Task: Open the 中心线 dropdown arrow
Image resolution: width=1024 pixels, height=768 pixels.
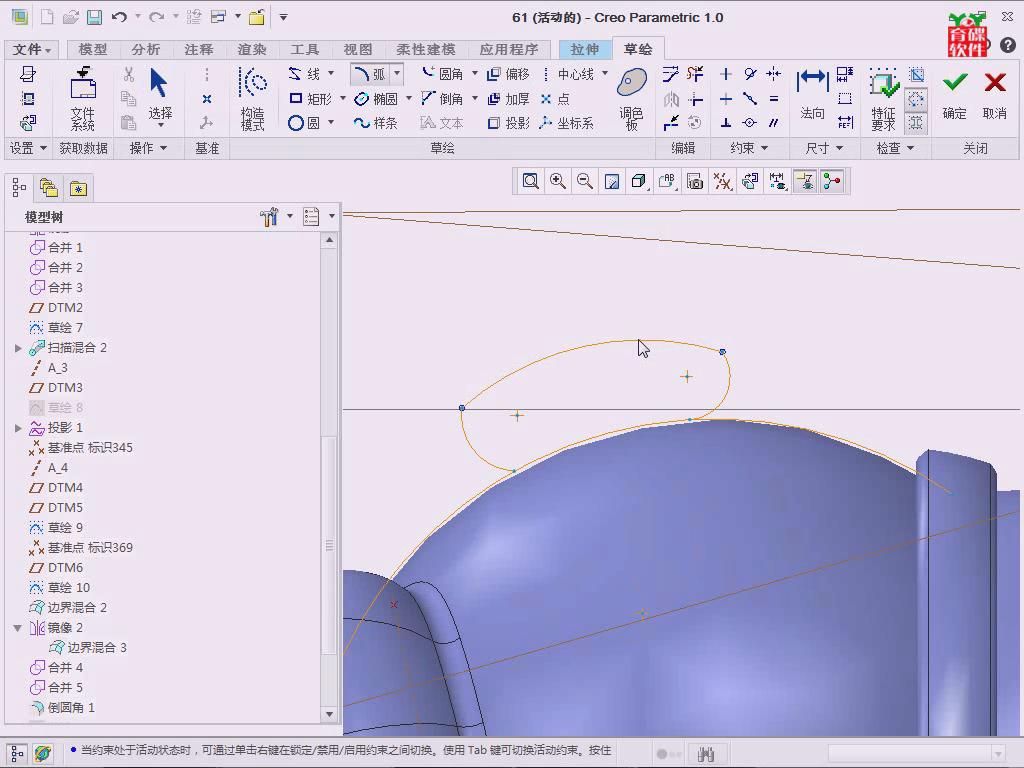Action: pyautogui.click(x=605, y=73)
